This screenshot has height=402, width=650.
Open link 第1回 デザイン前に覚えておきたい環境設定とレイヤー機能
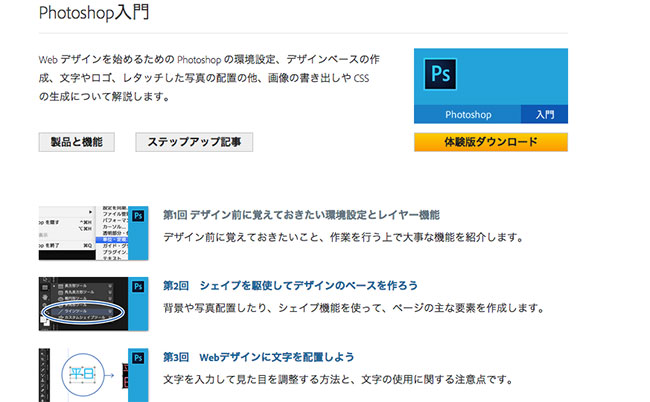pos(301,215)
